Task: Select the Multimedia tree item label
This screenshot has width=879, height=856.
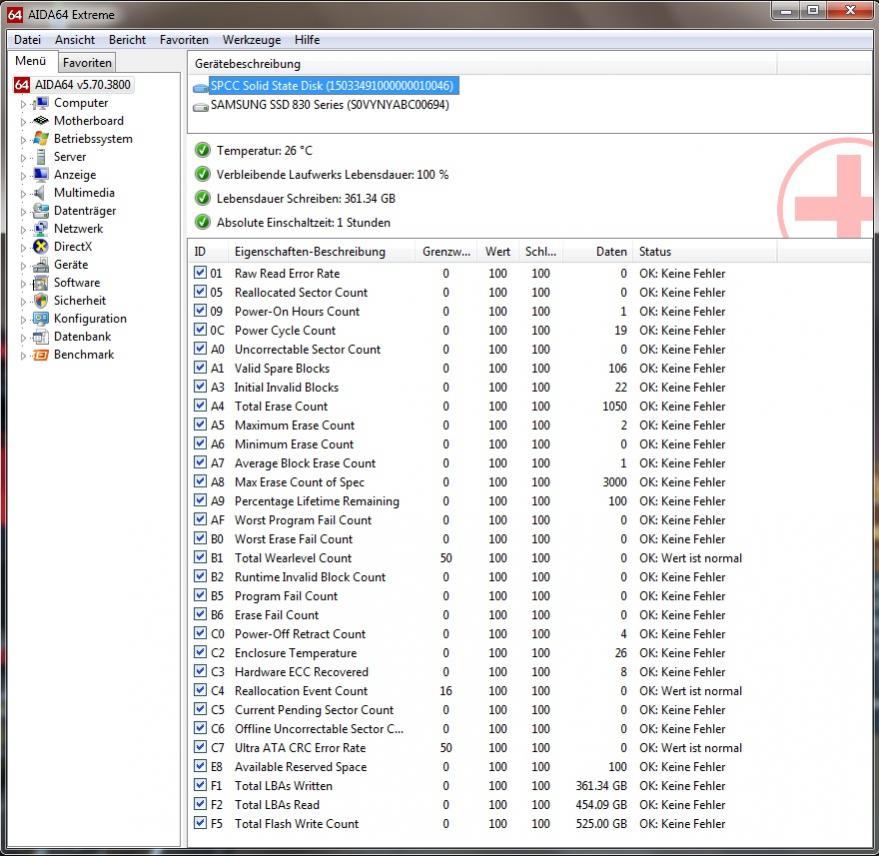Action: pyautogui.click(x=84, y=193)
